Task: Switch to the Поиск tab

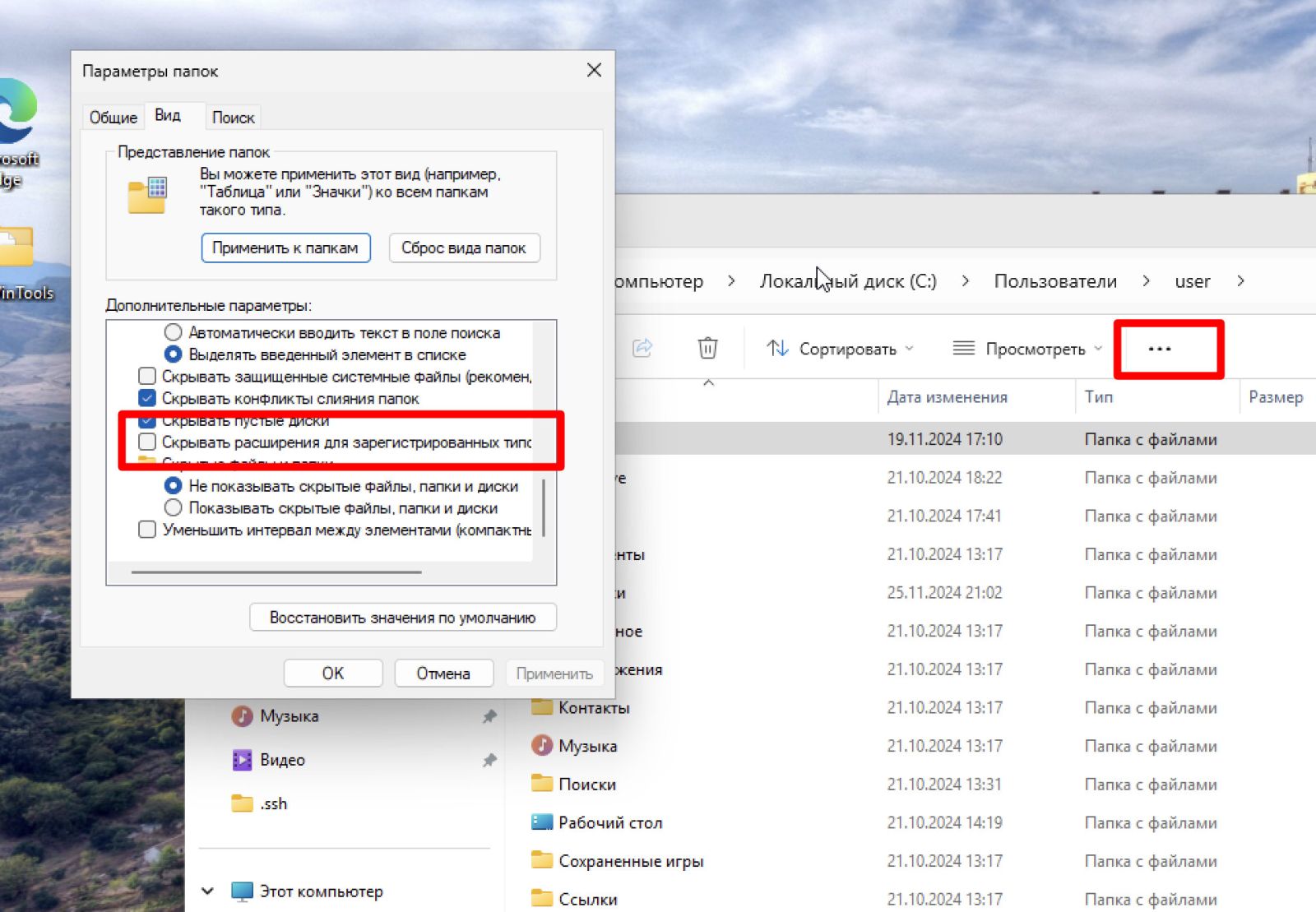Action: click(234, 118)
